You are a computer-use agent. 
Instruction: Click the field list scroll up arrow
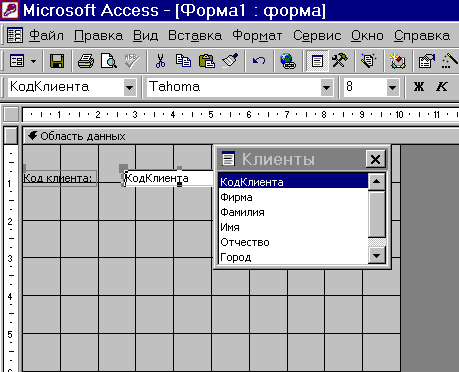[x=377, y=182]
